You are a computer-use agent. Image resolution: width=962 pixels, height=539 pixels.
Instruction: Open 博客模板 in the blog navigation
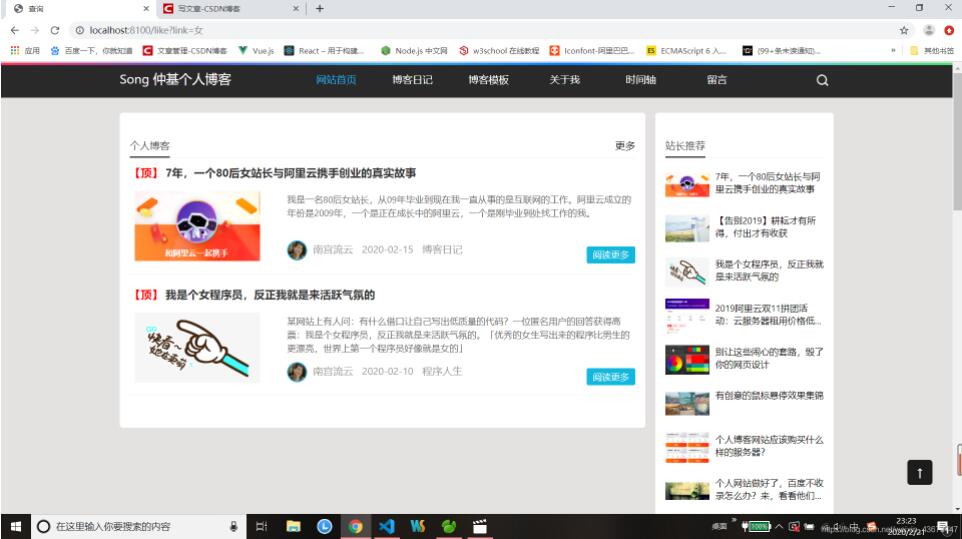coord(488,80)
